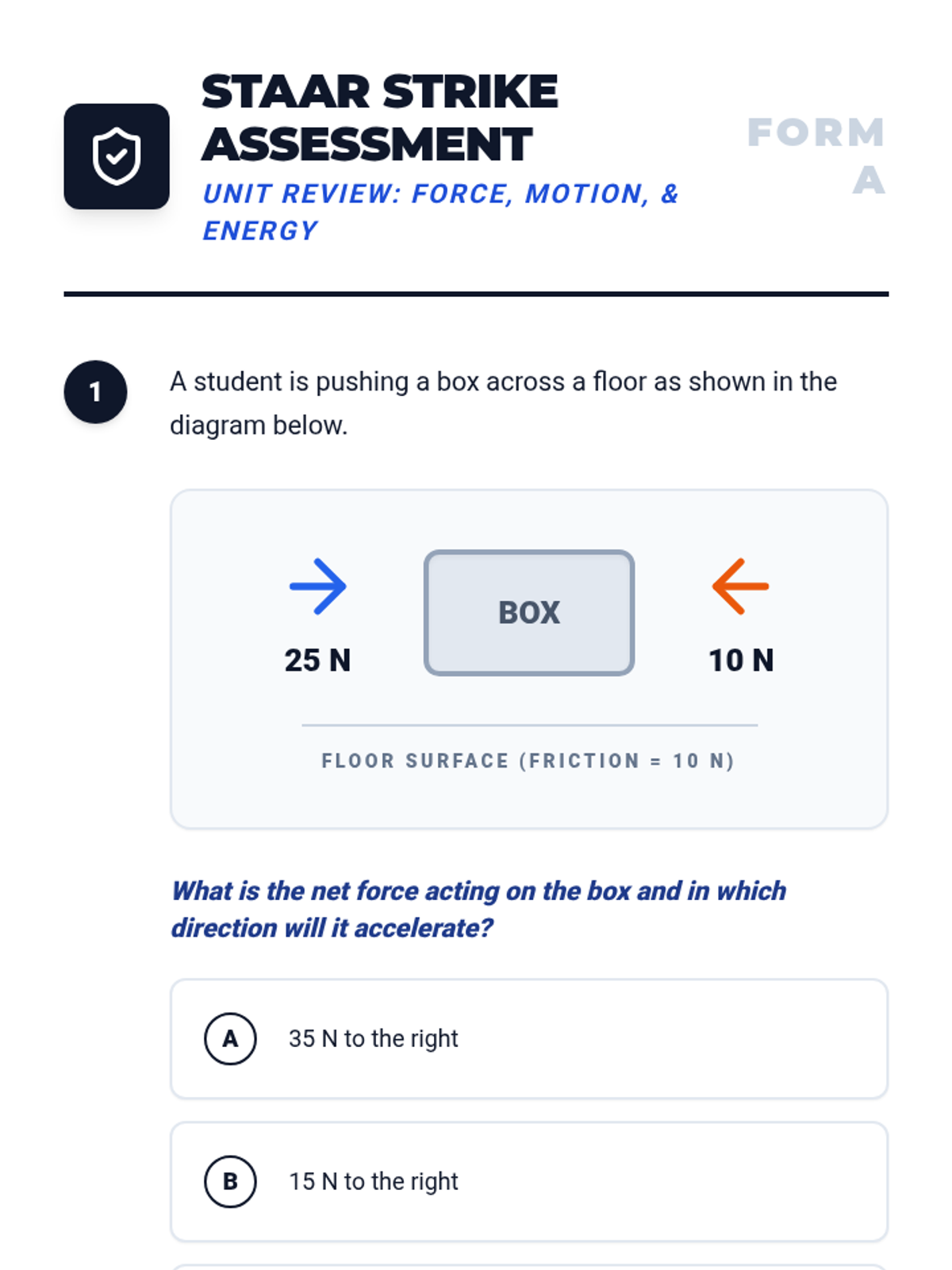
Task: Click the 25 N force label
Action: [x=317, y=660]
